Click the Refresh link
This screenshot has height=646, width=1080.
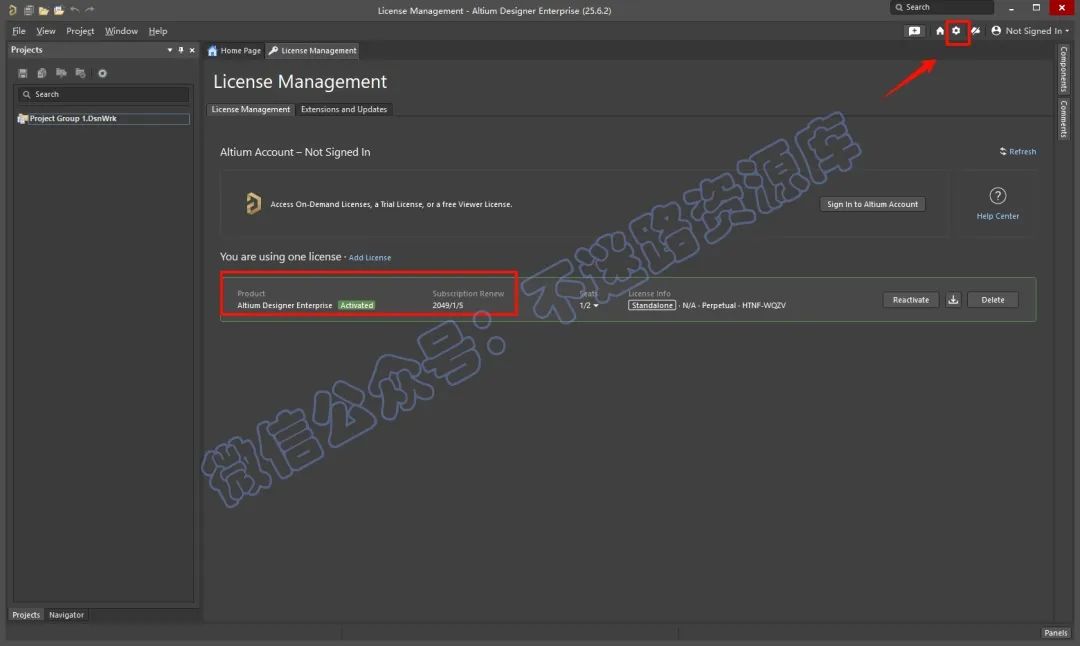point(1017,152)
